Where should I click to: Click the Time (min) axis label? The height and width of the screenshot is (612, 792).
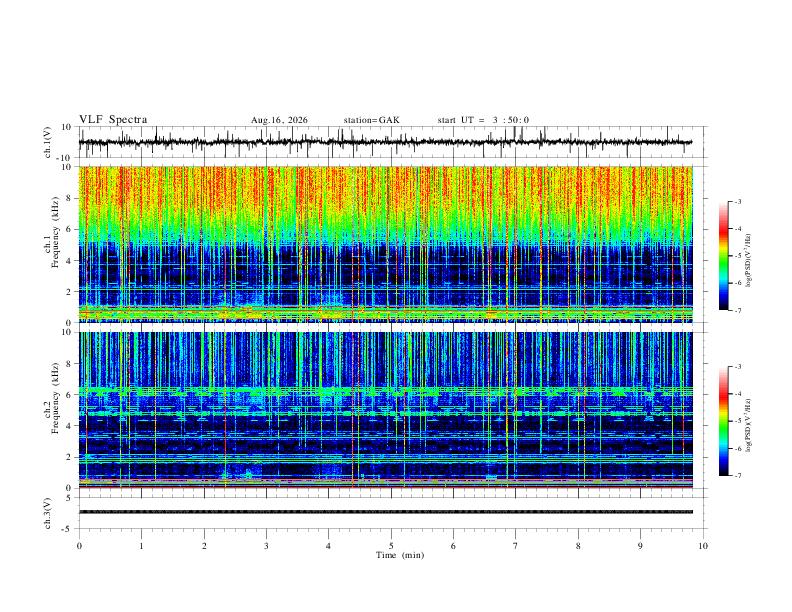tap(400, 555)
